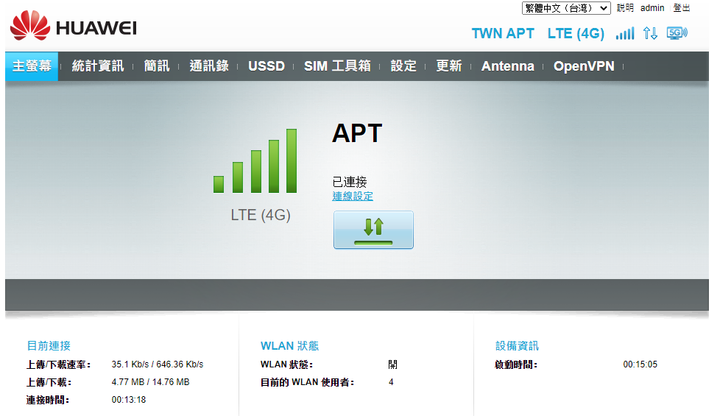Open the 通訊錄 contacts tab
720x416 pixels.
tap(209, 66)
